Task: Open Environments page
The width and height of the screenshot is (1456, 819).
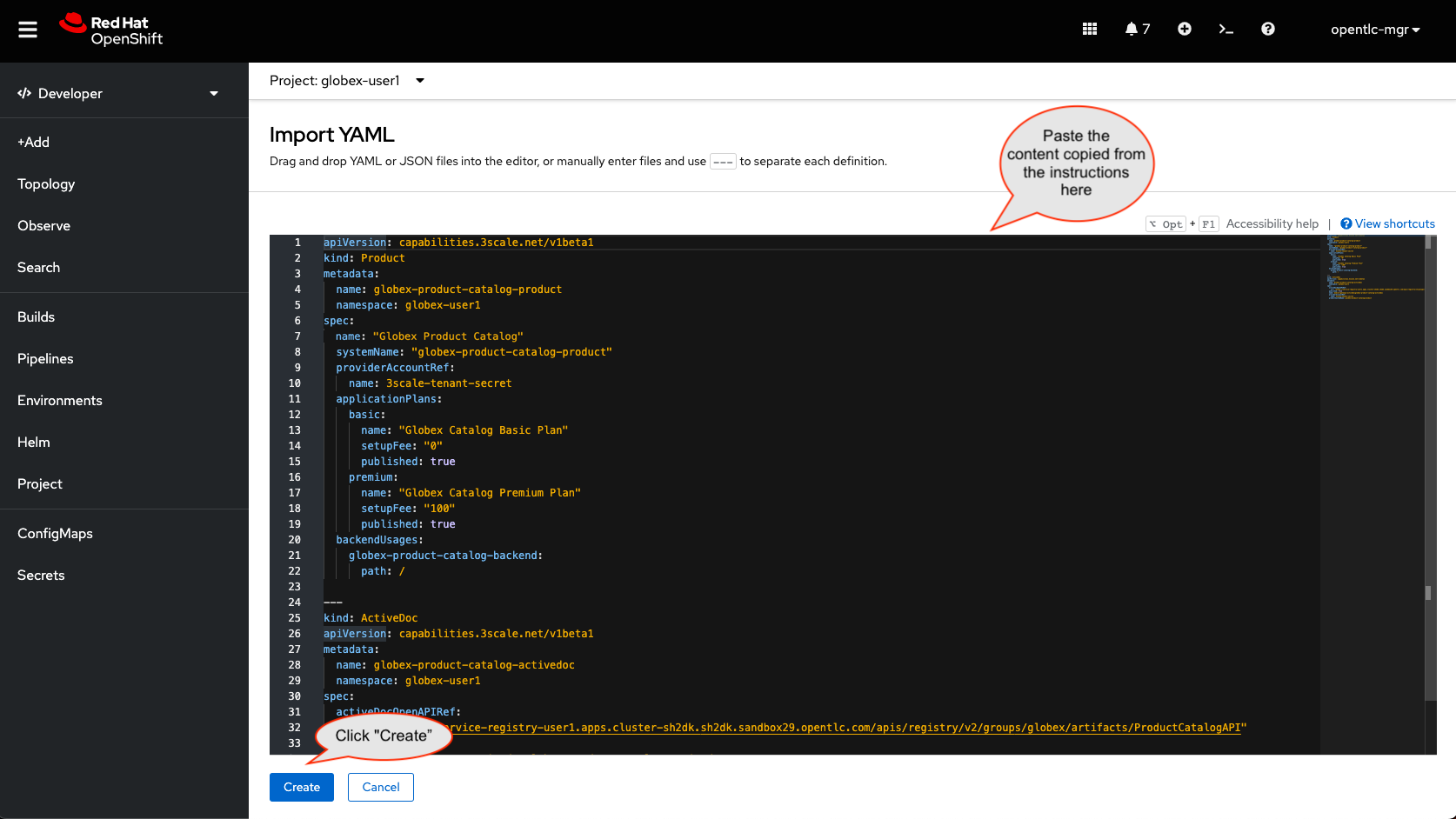Action: pos(60,400)
